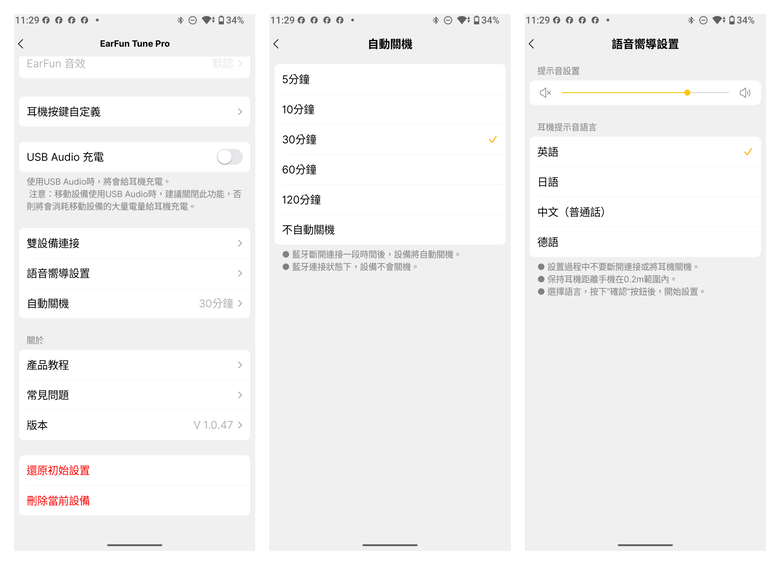780x565 pixels.
Task: Open 產品教程 page
Action: click(x=134, y=365)
